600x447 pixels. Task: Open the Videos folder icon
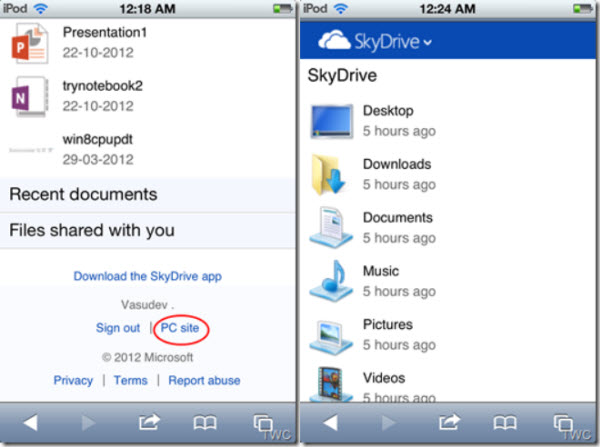(x=331, y=384)
